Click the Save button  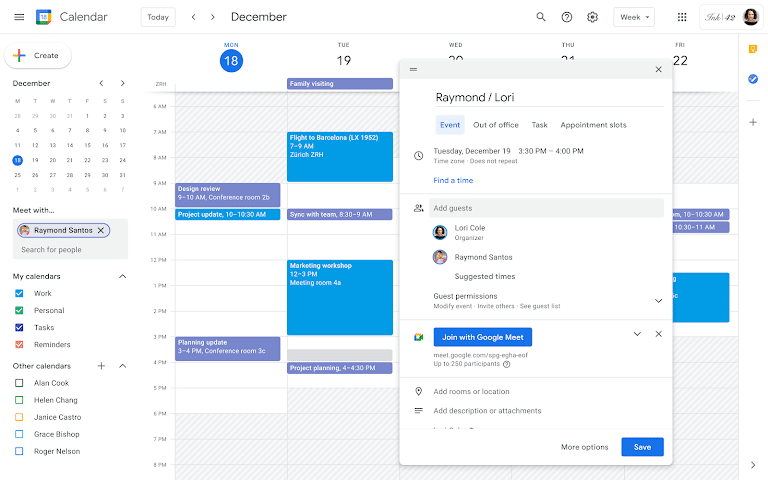pyautogui.click(x=642, y=447)
